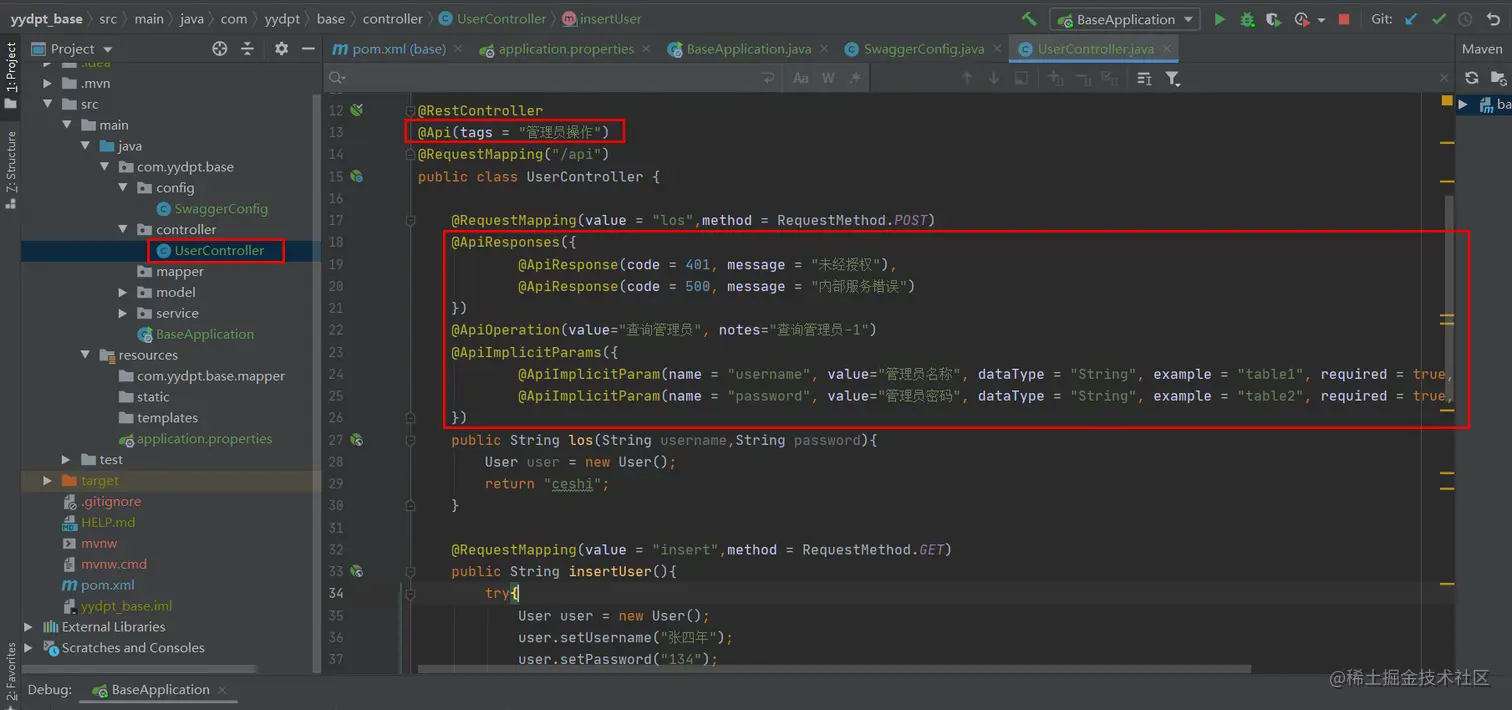Click the previous occurrence up arrow

pyautogui.click(x=967, y=78)
